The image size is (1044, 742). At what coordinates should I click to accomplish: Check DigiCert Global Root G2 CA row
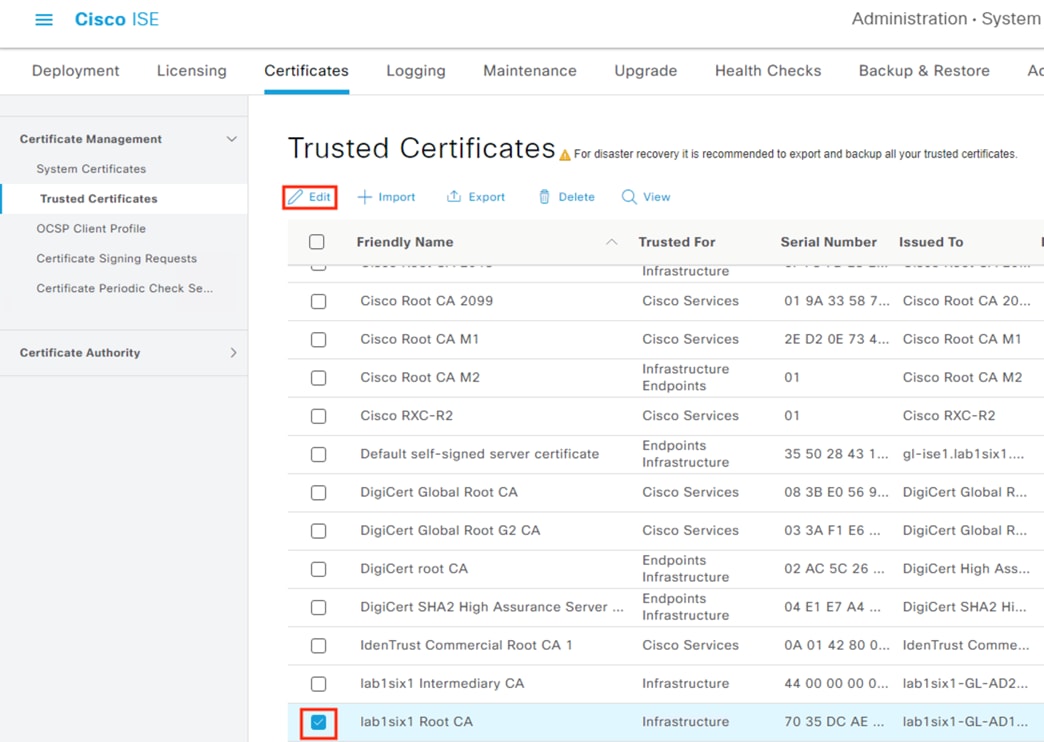click(319, 531)
